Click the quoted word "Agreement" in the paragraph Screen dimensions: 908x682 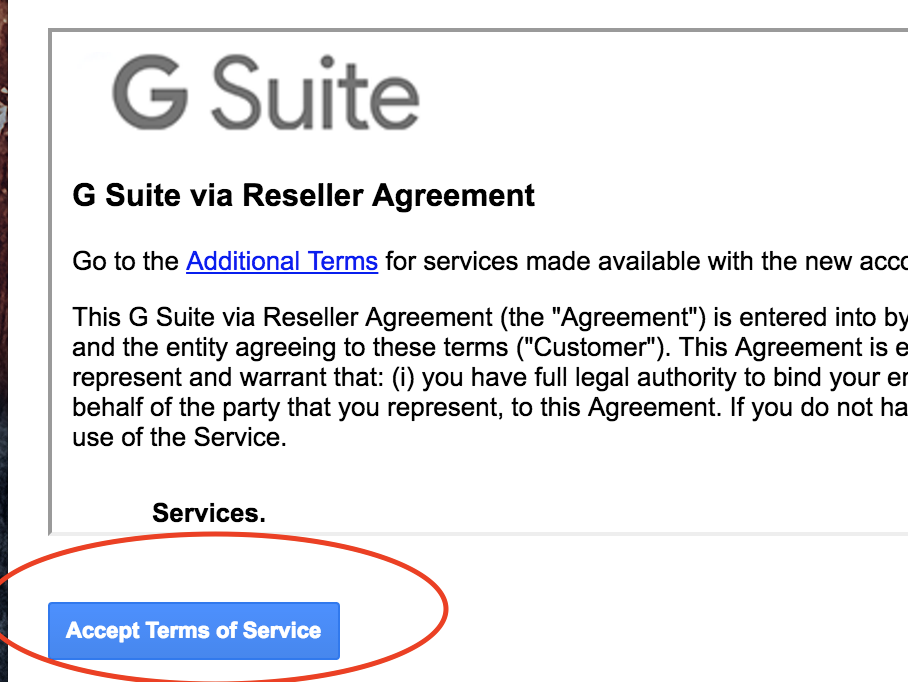pos(622,319)
